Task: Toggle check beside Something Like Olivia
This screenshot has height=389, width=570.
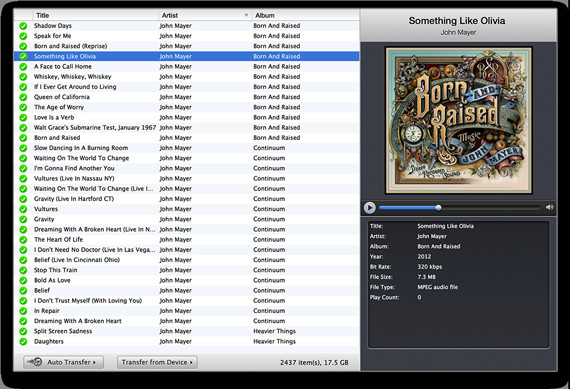Action: pyautogui.click(x=23, y=56)
